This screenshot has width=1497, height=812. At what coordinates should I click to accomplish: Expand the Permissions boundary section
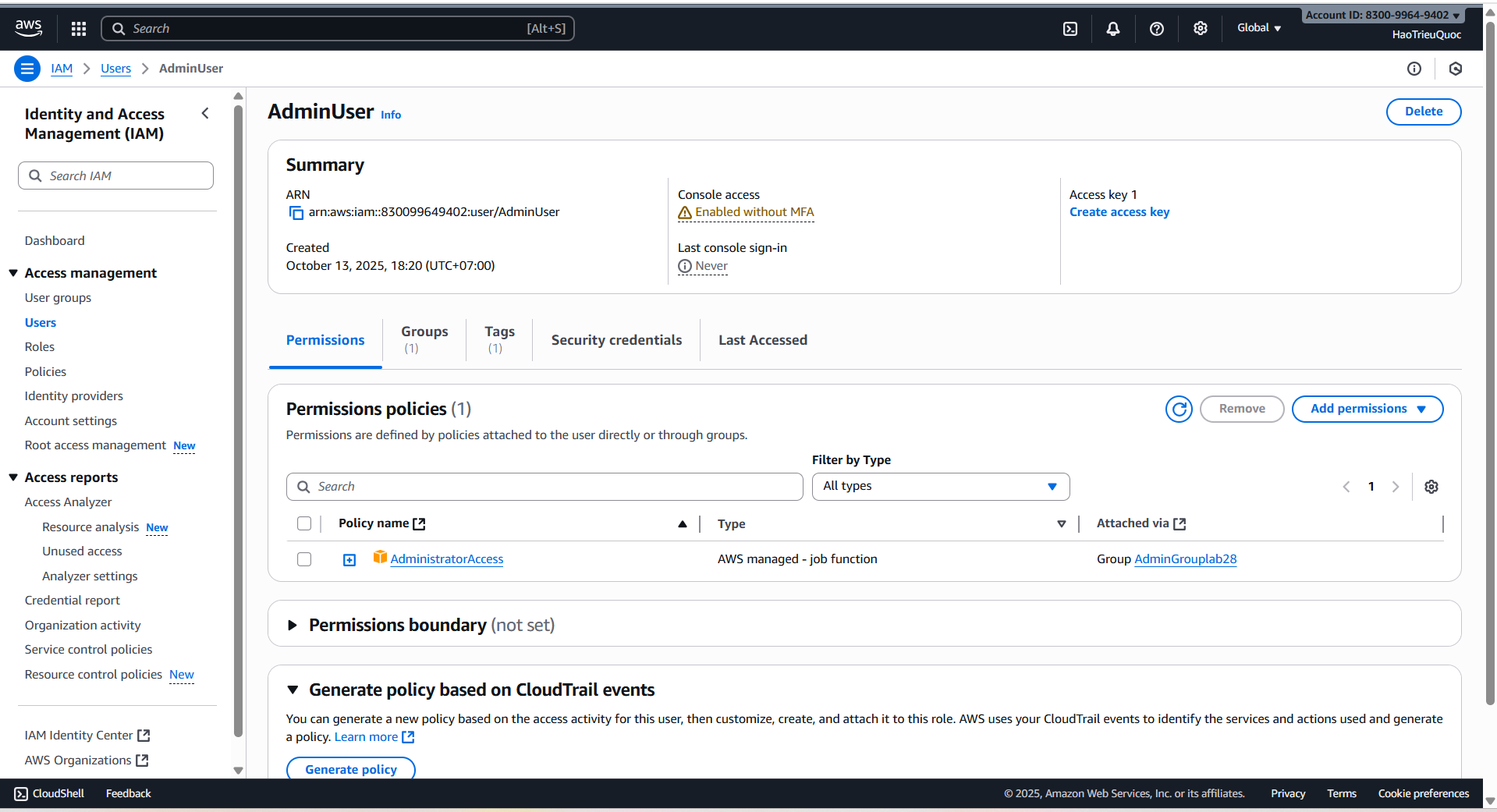coord(293,625)
